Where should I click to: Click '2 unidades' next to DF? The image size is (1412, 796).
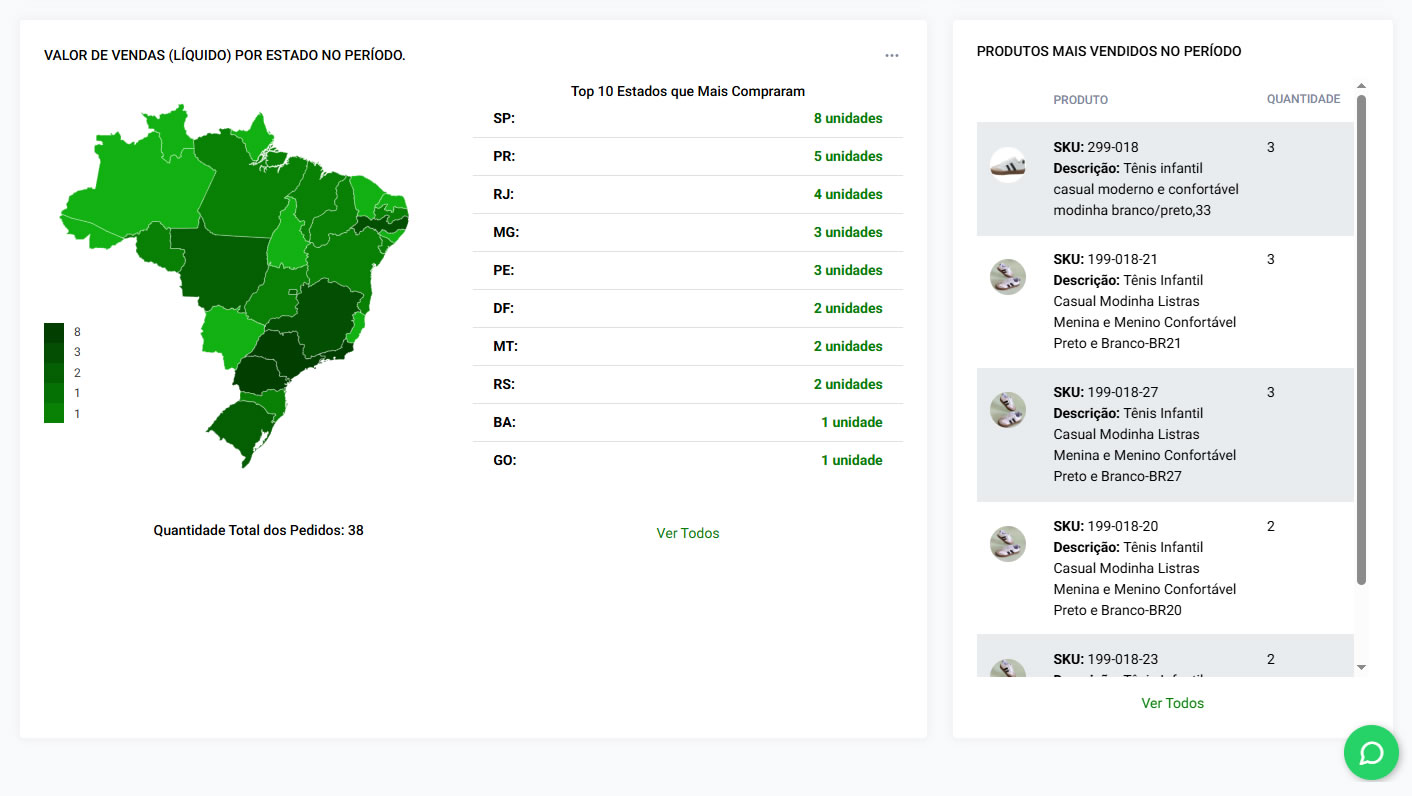tap(847, 308)
